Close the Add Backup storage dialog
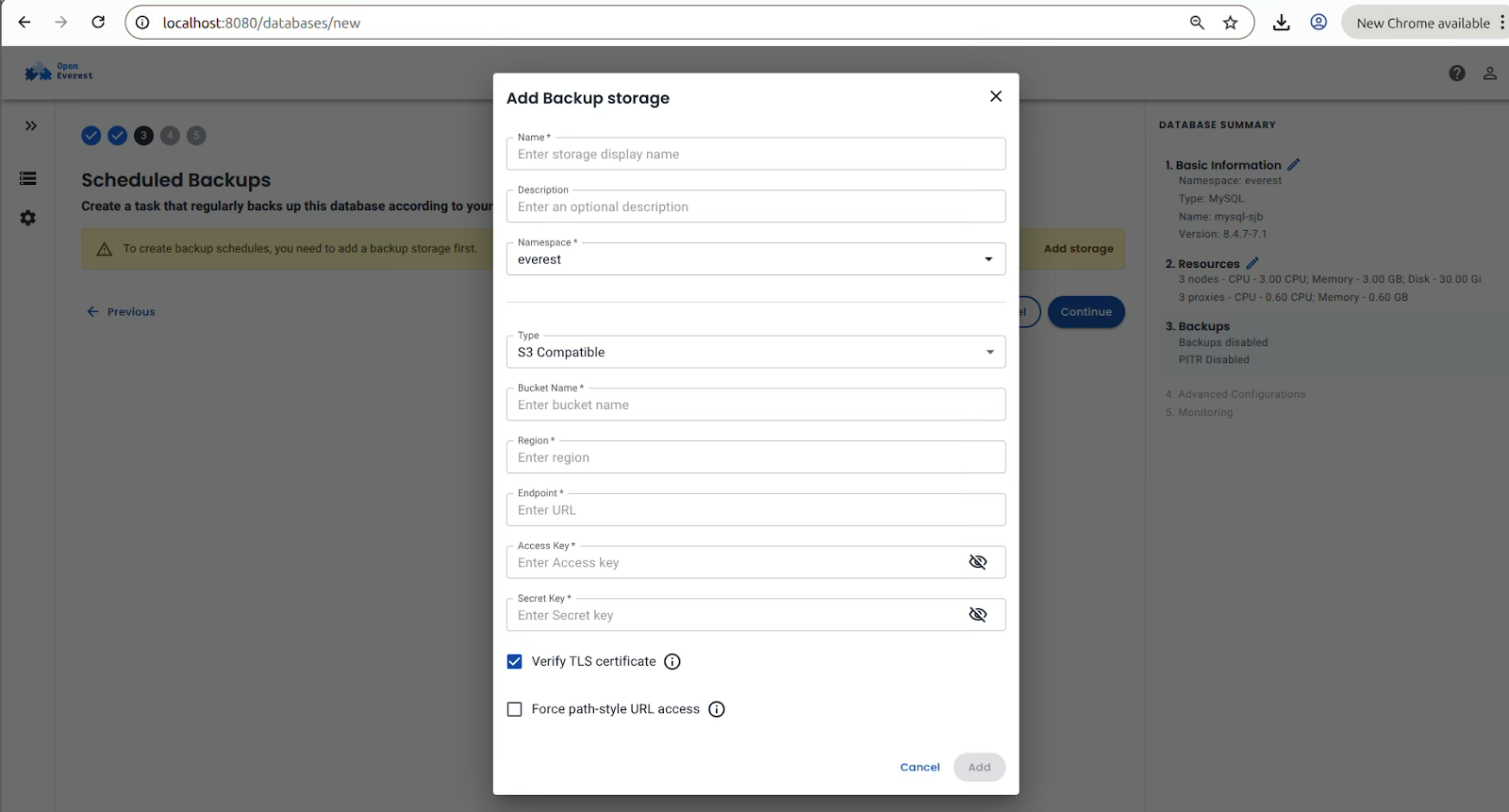 pos(996,96)
